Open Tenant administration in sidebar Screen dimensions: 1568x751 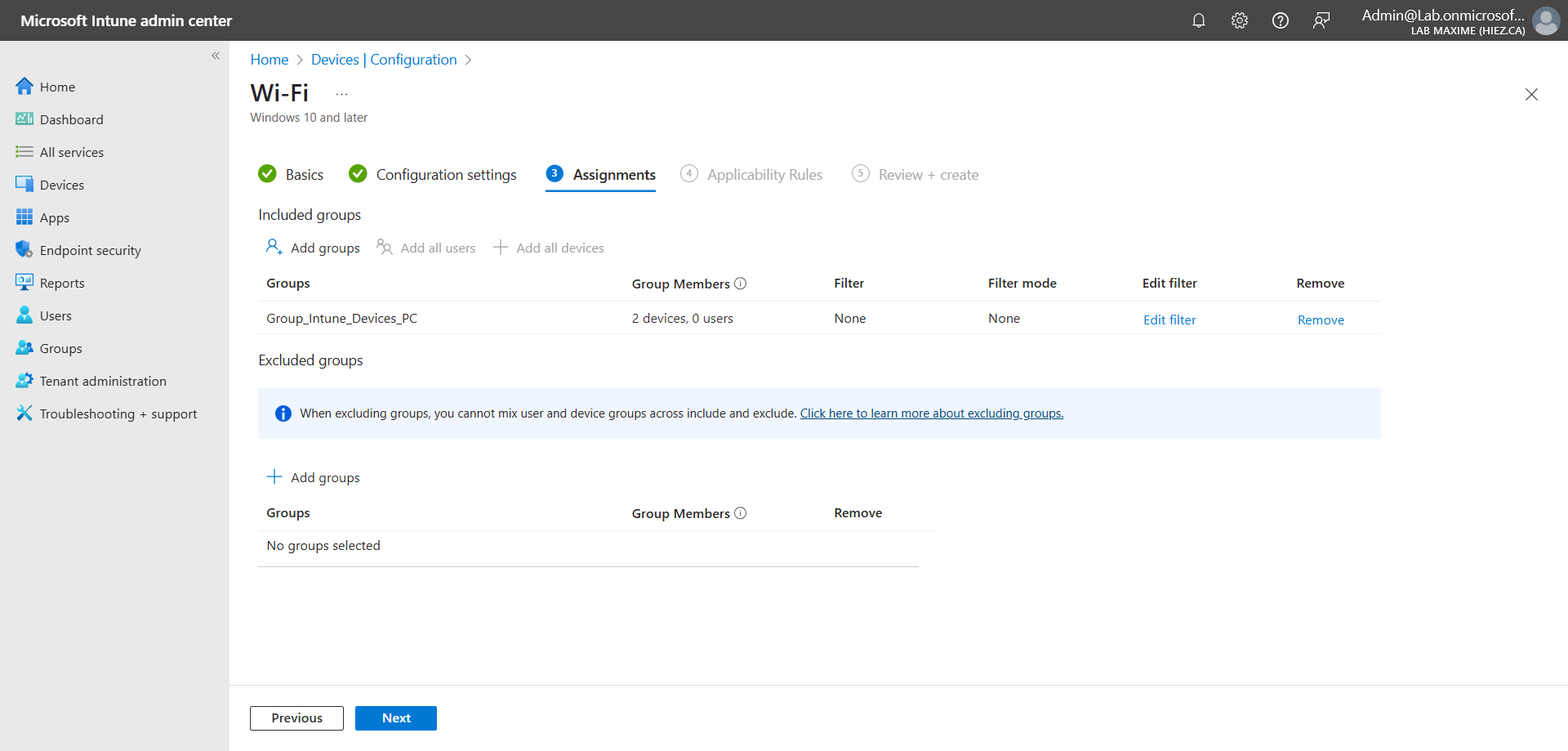click(103, 381)
